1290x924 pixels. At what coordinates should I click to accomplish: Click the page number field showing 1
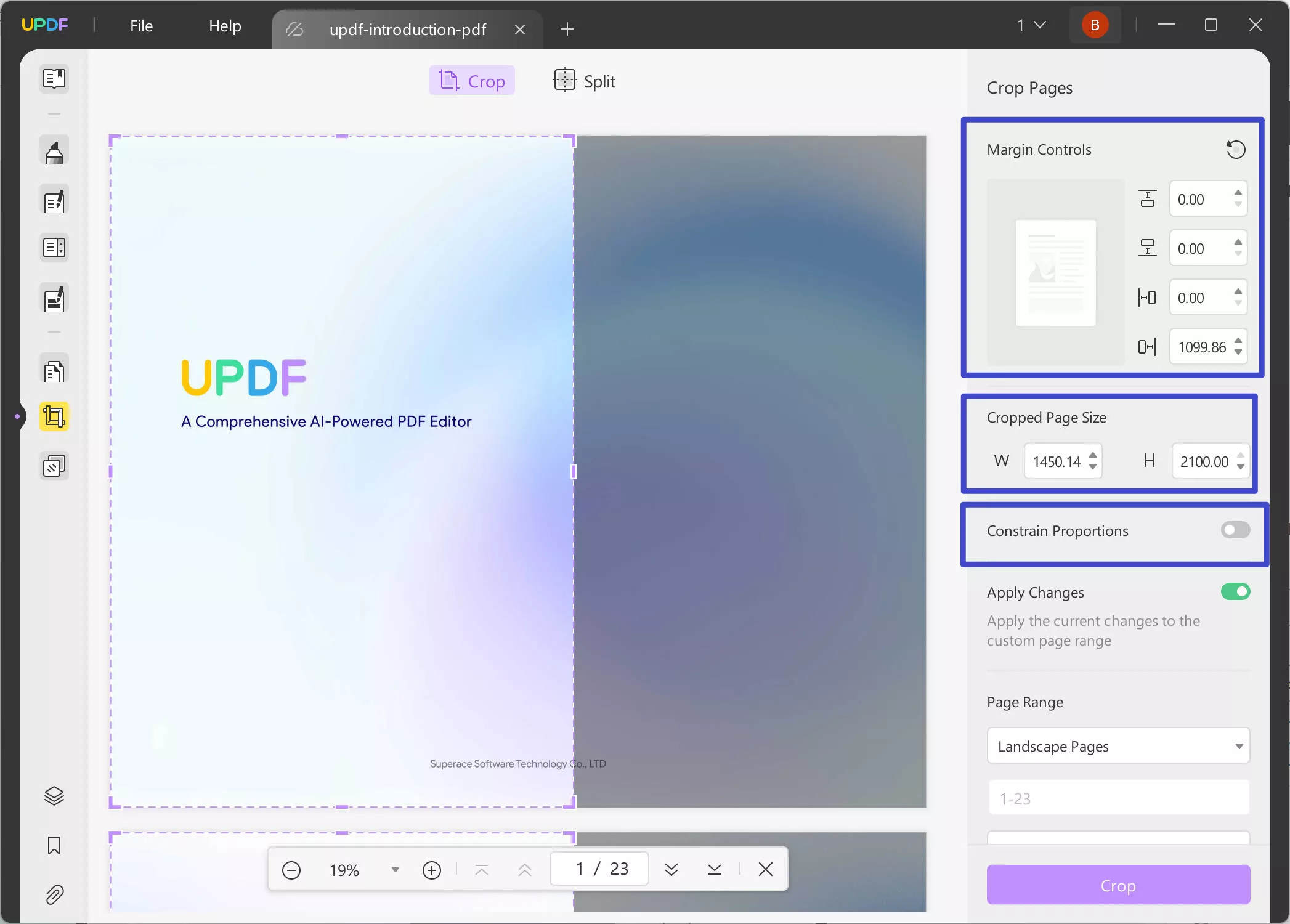coord(599,869)
